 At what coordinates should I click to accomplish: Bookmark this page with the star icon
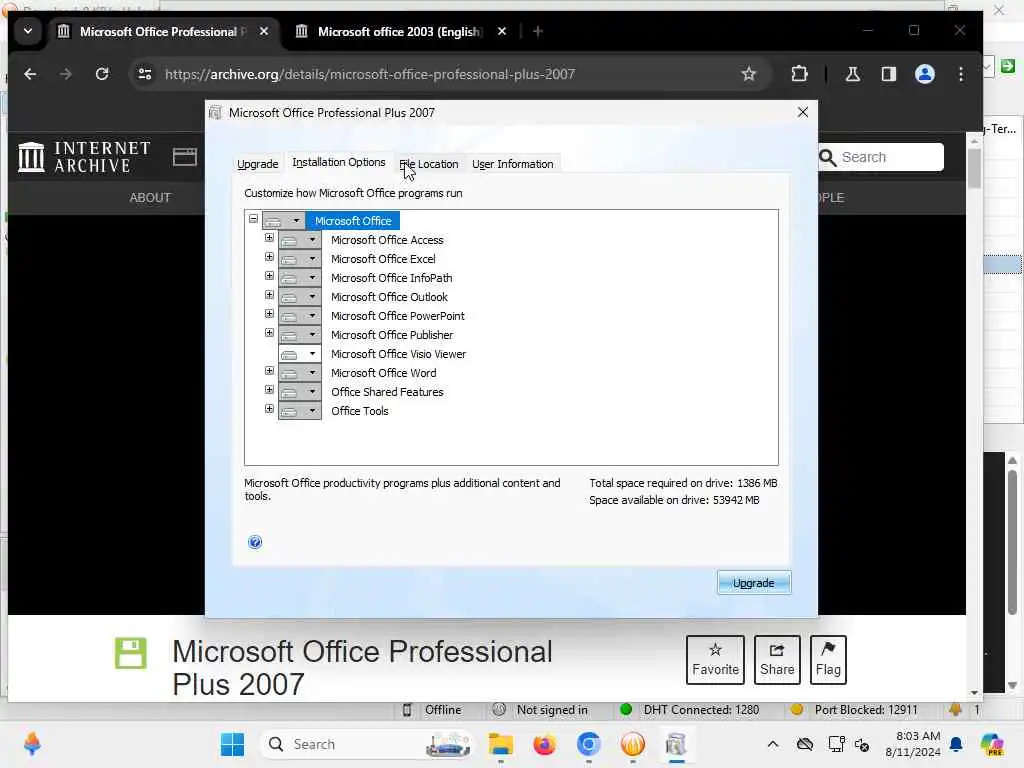pyautogui.click(x=748, y=74)
